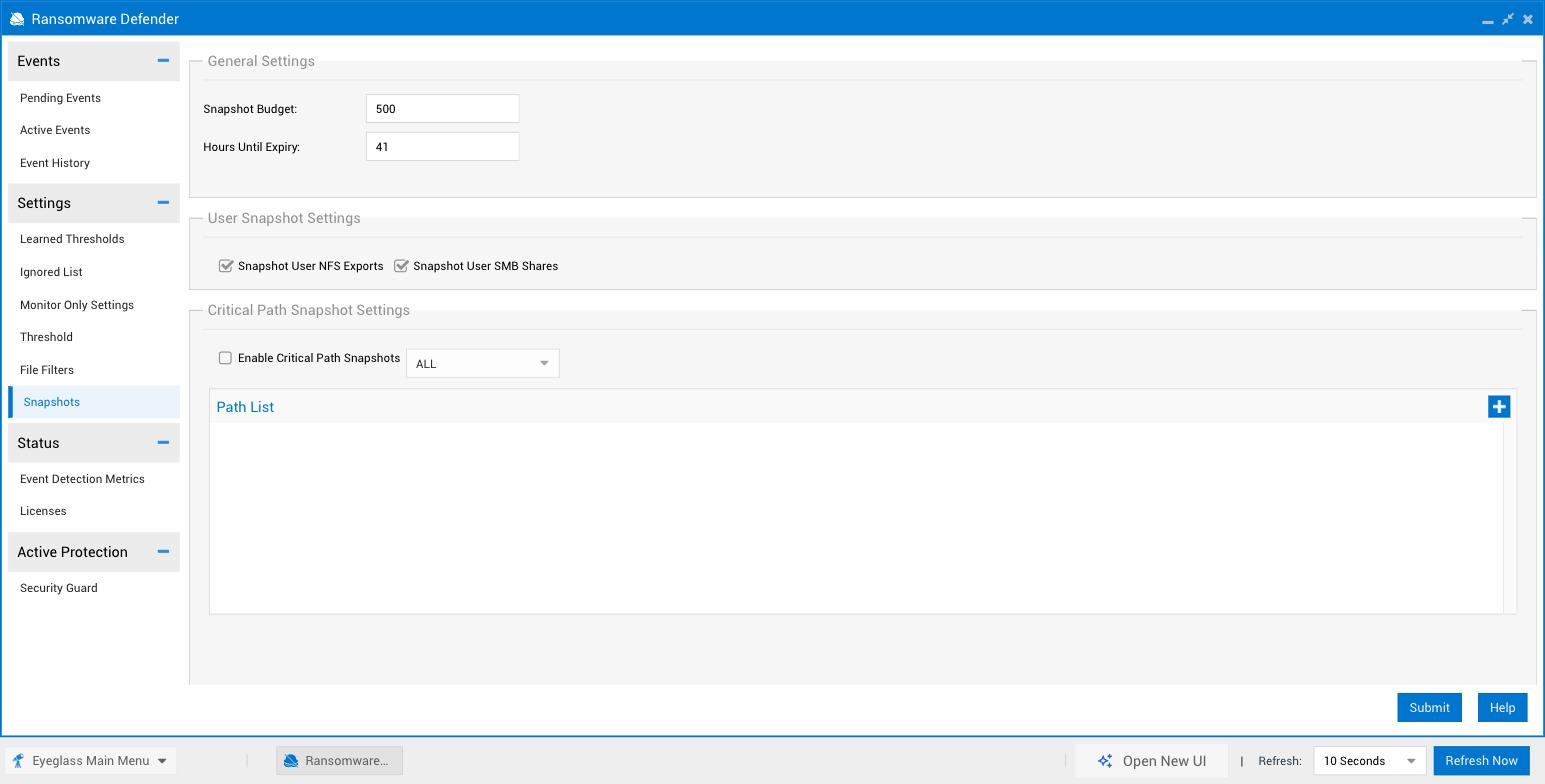Close the Ransomware Defender window
The image size is (1545, 784).
pyautogui.click(x=1528, y=19)
